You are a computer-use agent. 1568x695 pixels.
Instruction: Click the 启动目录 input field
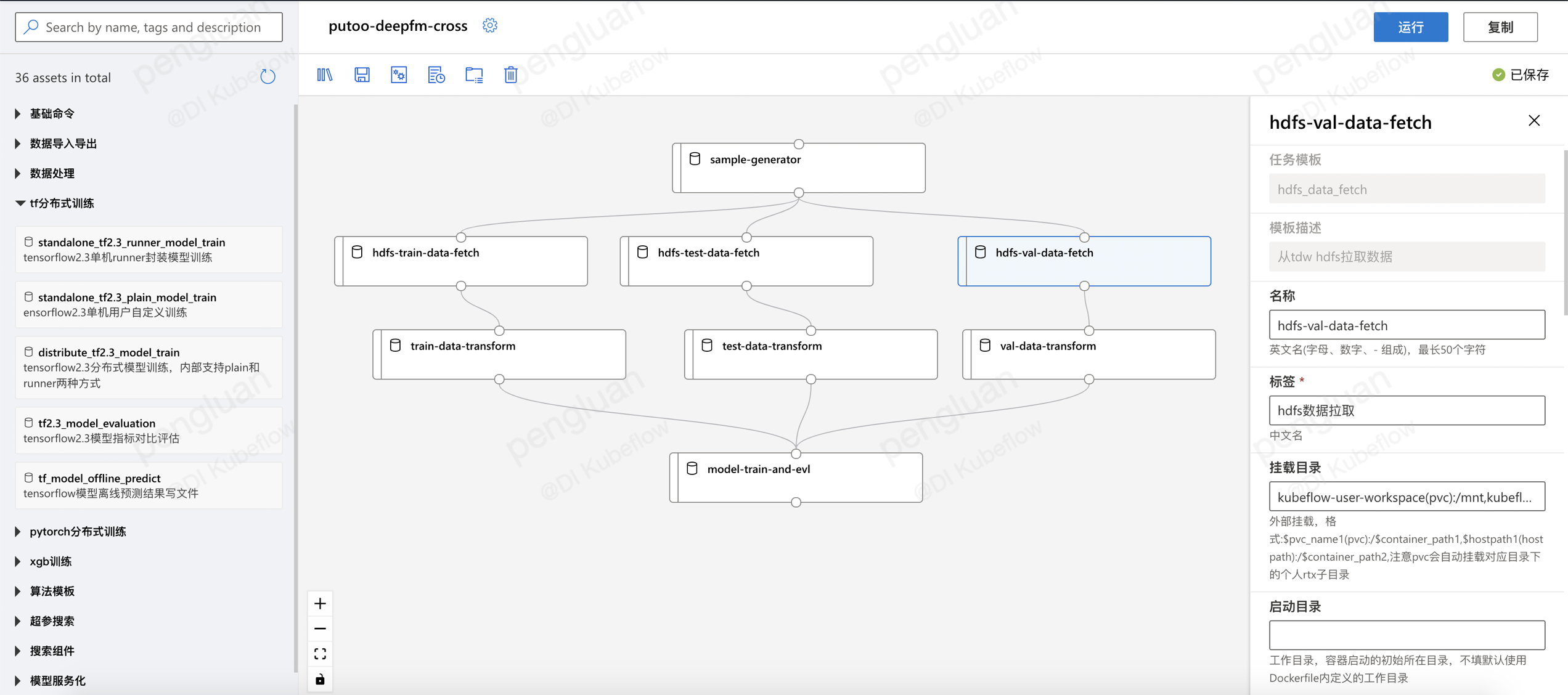[x=1407, y=635]
